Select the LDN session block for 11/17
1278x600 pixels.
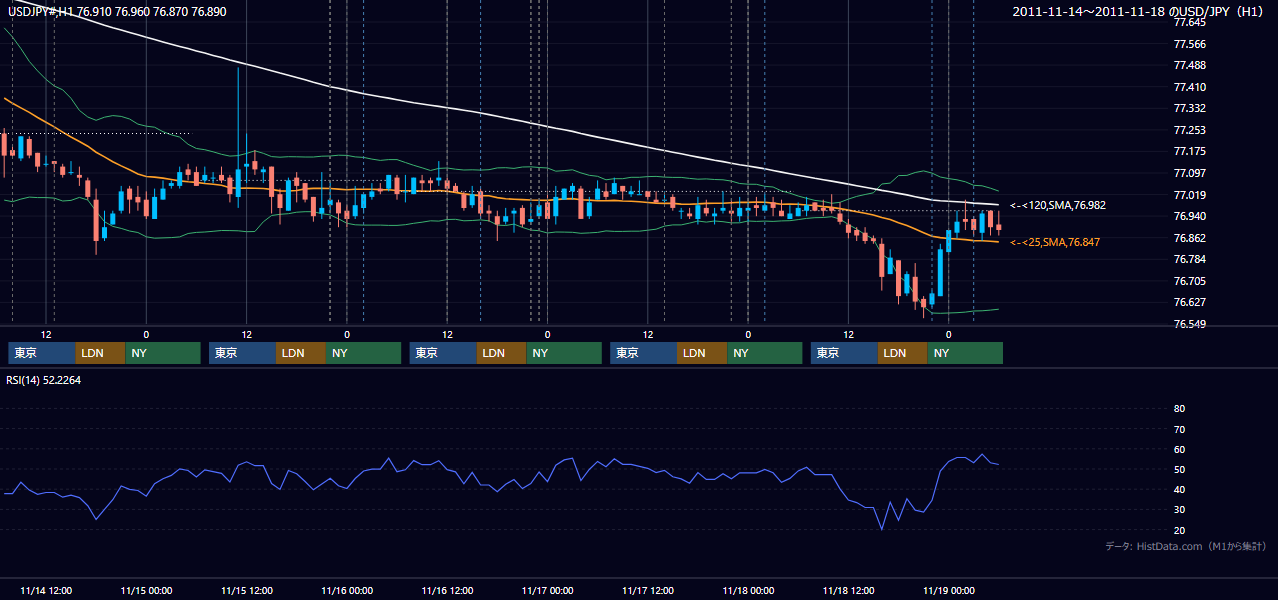coord(702,353)
